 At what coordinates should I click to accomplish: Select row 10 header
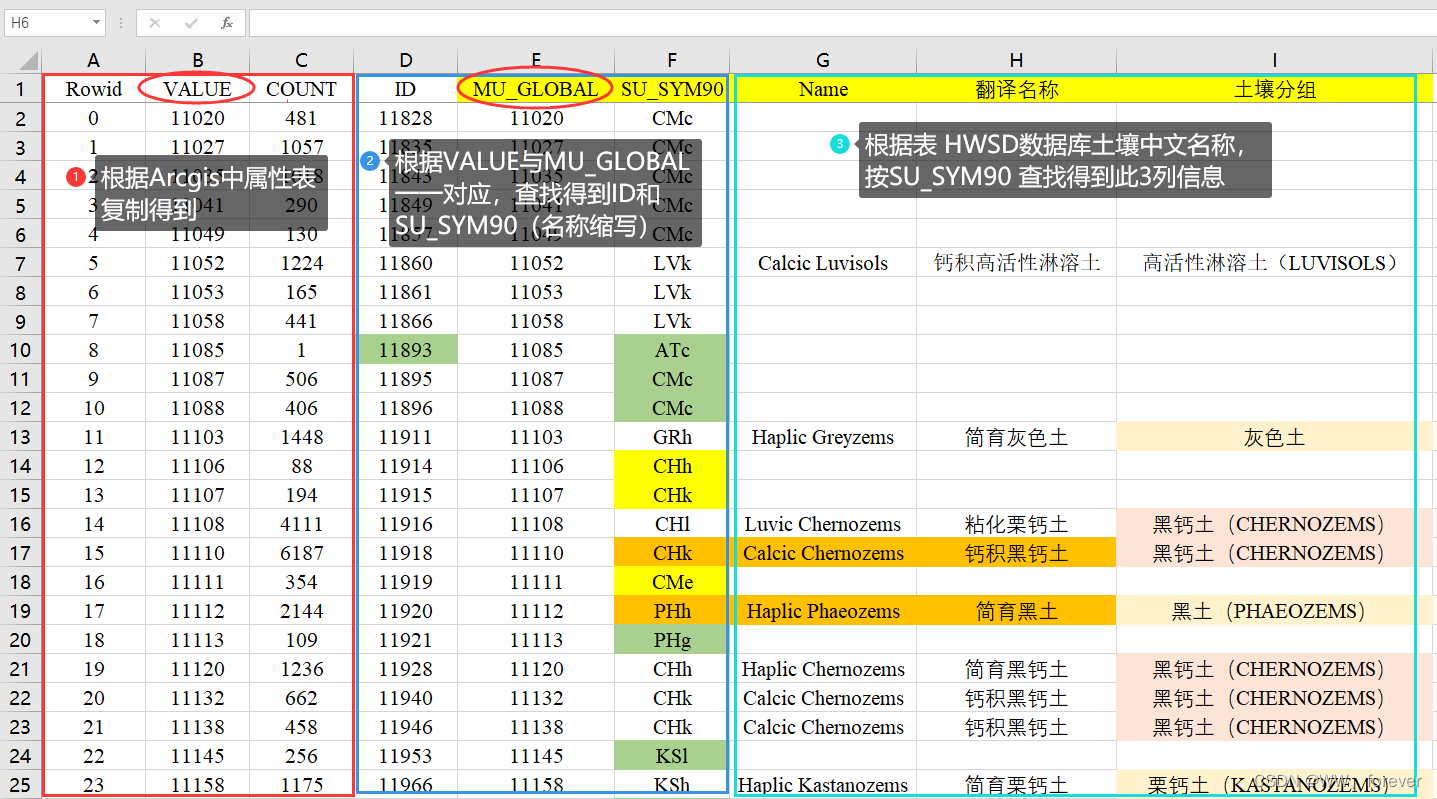(x=21, y=350)
